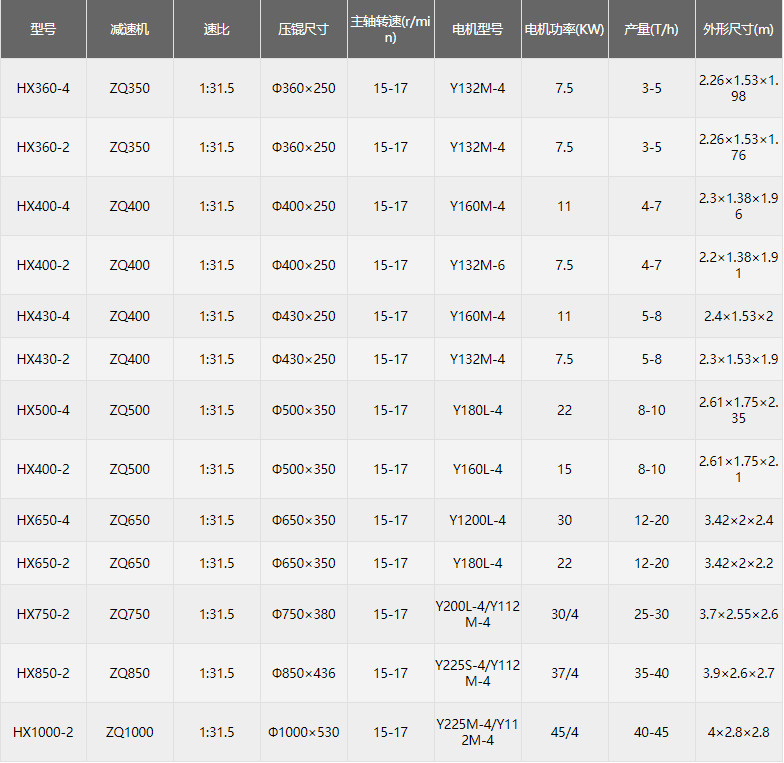784x763 pixels.
Task: Click the ZQ850 reducer cell
Action: click(130, 673)
